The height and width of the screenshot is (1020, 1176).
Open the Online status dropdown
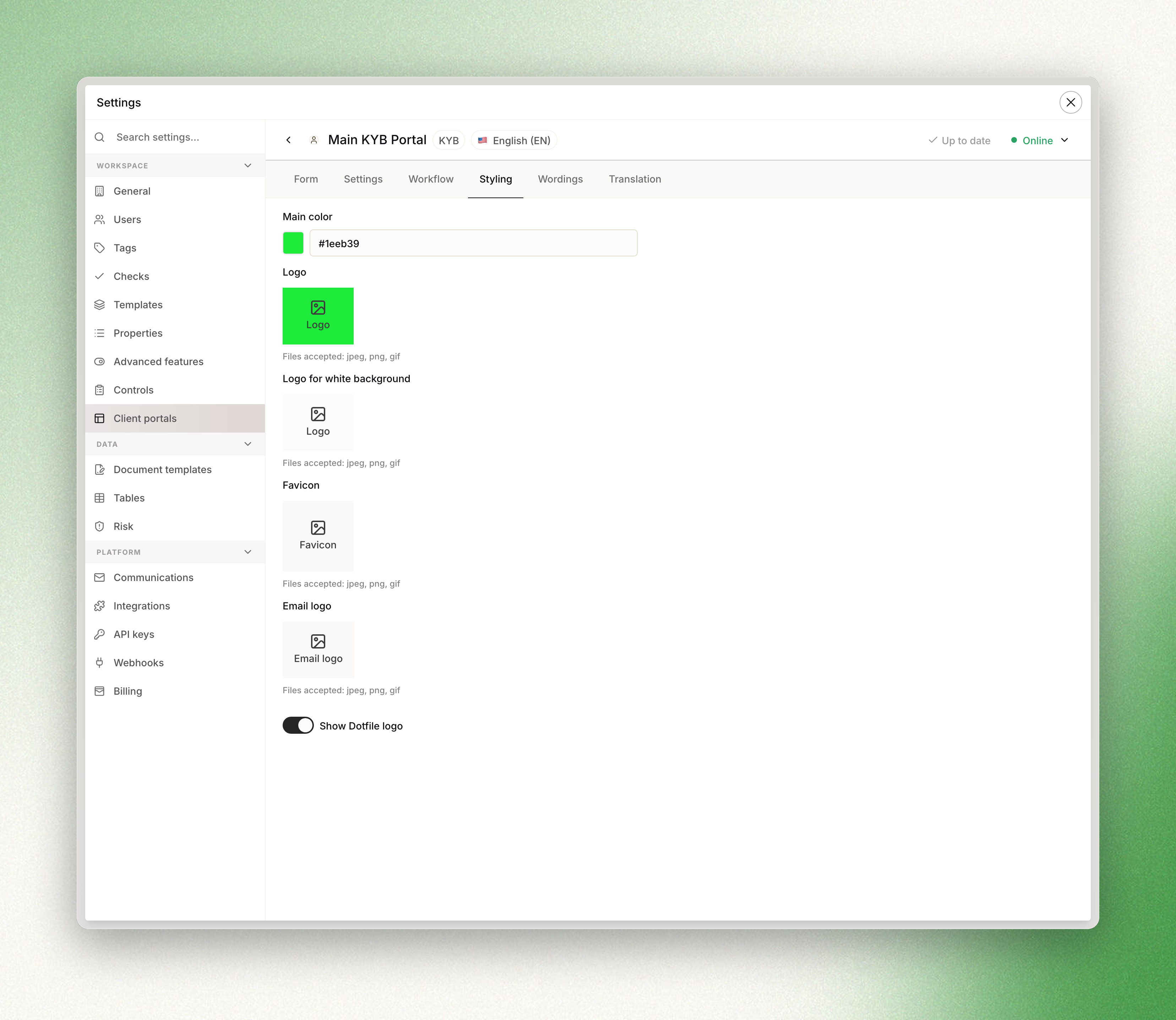click(x=1039, y=141)
